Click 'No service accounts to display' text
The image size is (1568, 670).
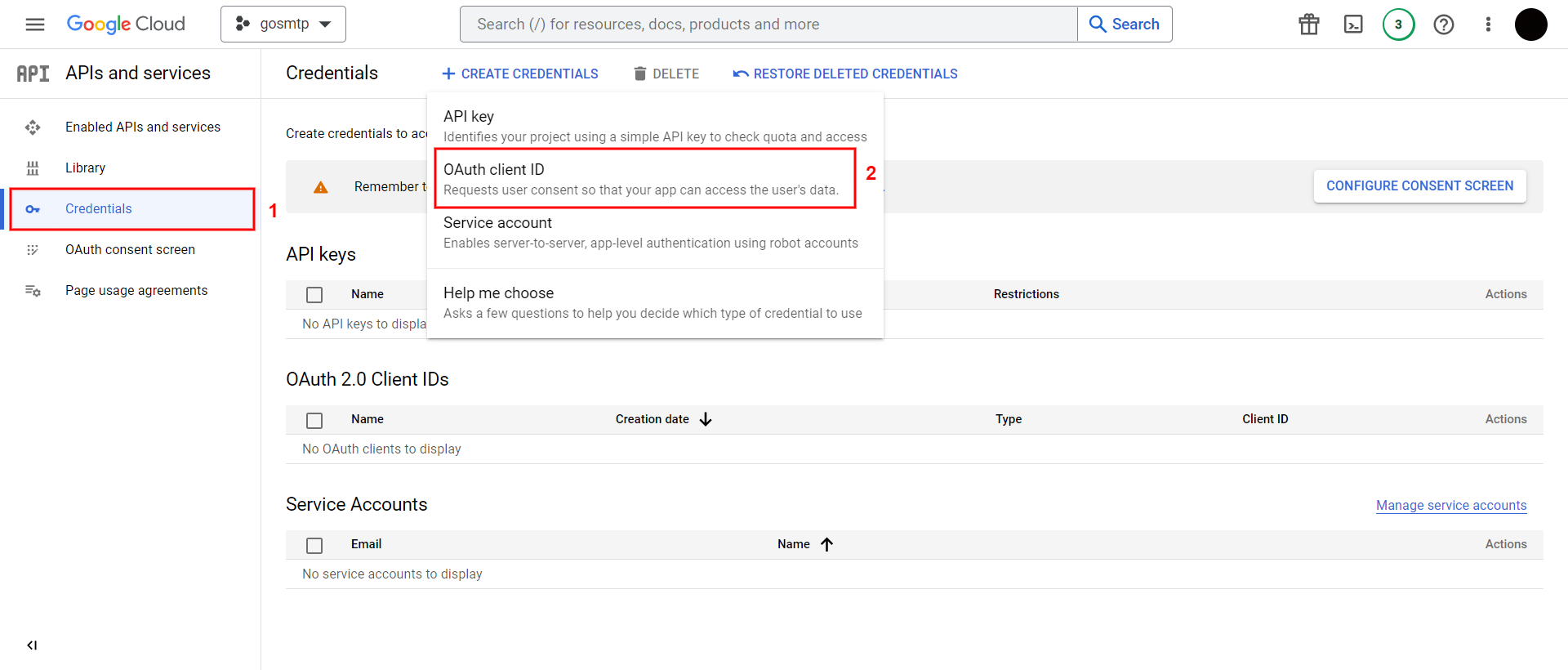[x=392, y=574]
